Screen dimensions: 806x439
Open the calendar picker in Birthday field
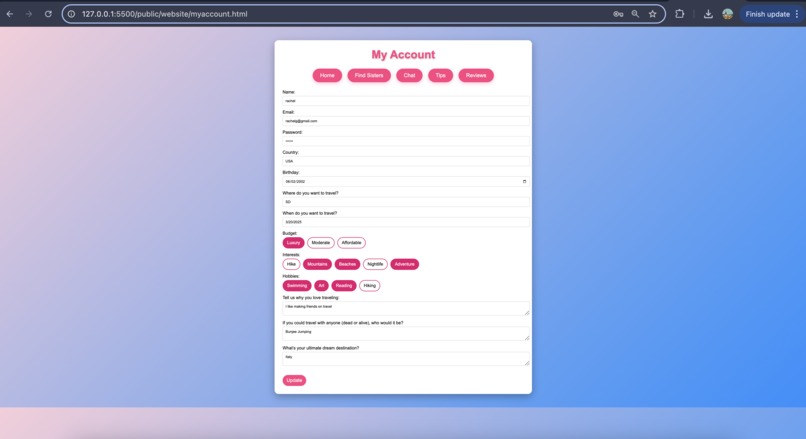(x=524, y=181)
